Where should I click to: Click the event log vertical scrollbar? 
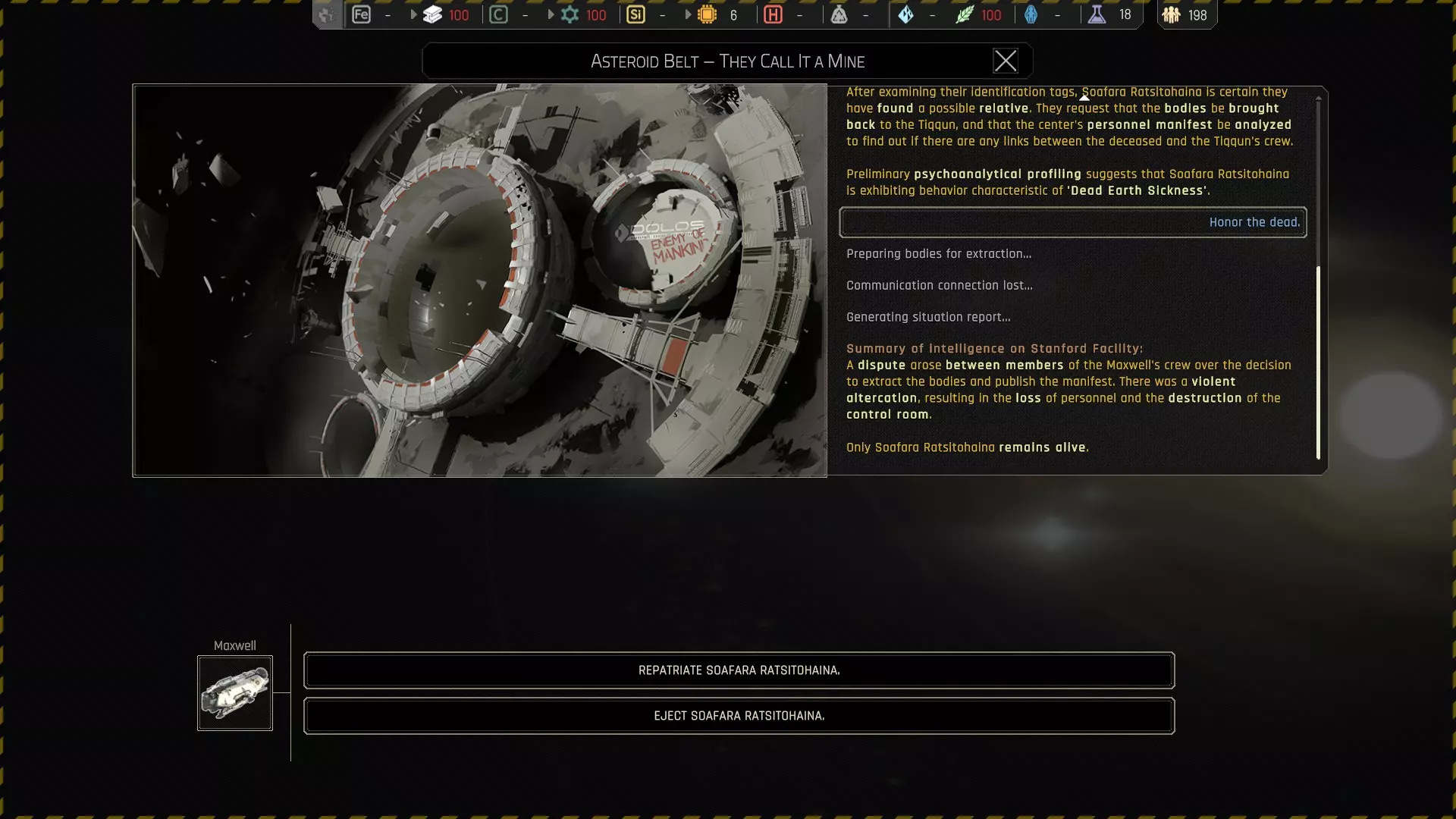[1318, 362]
